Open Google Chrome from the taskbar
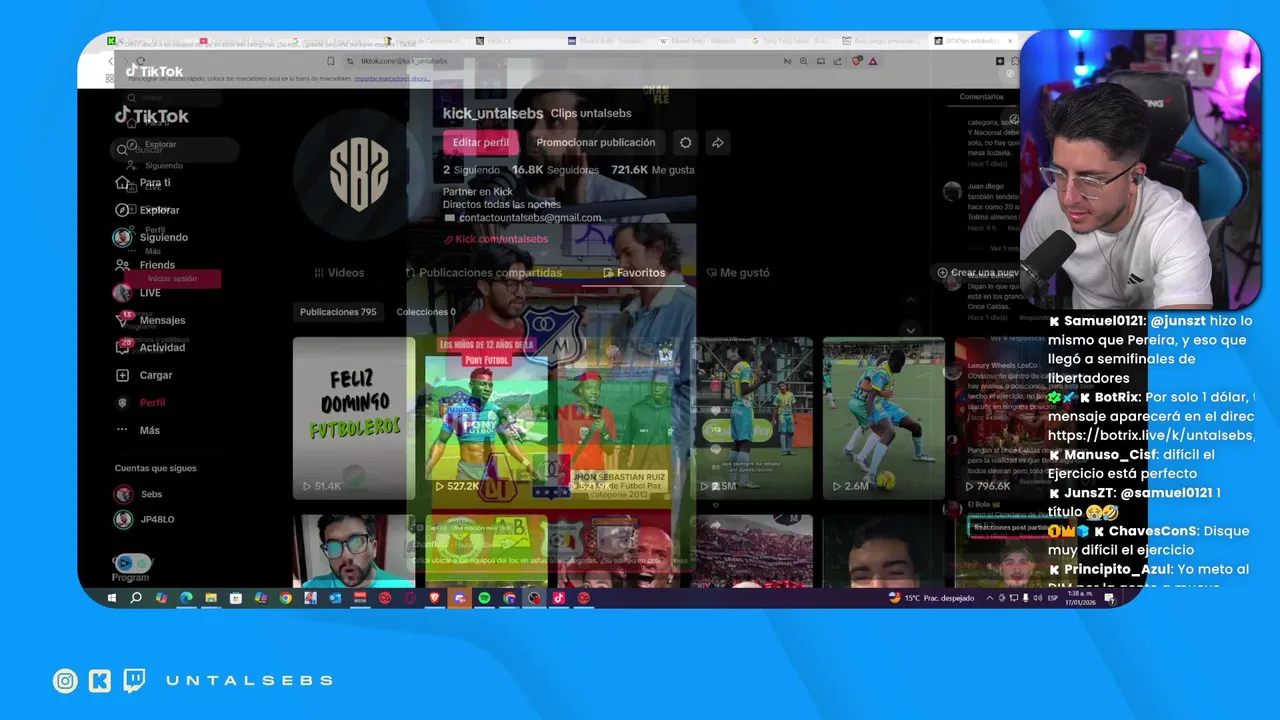1280x720 pixels. pyautogui.click(x=285, y=598)
